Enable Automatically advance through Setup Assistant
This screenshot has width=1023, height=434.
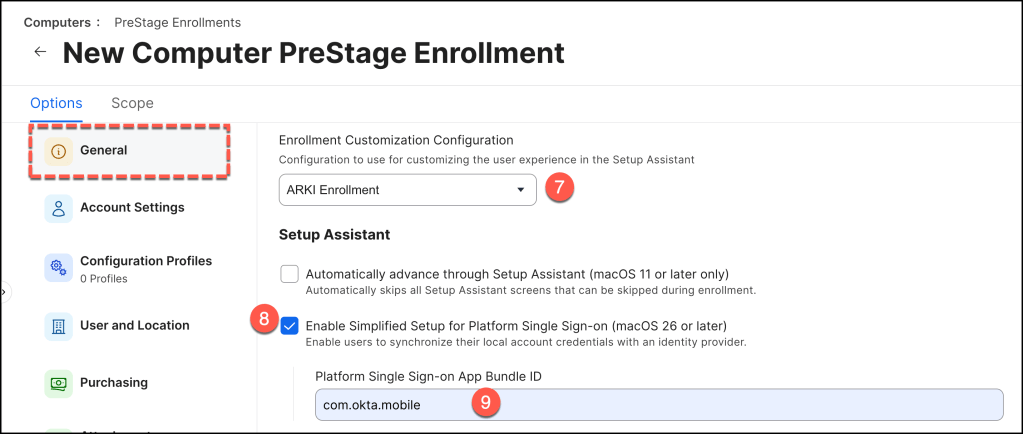point(290,274)
